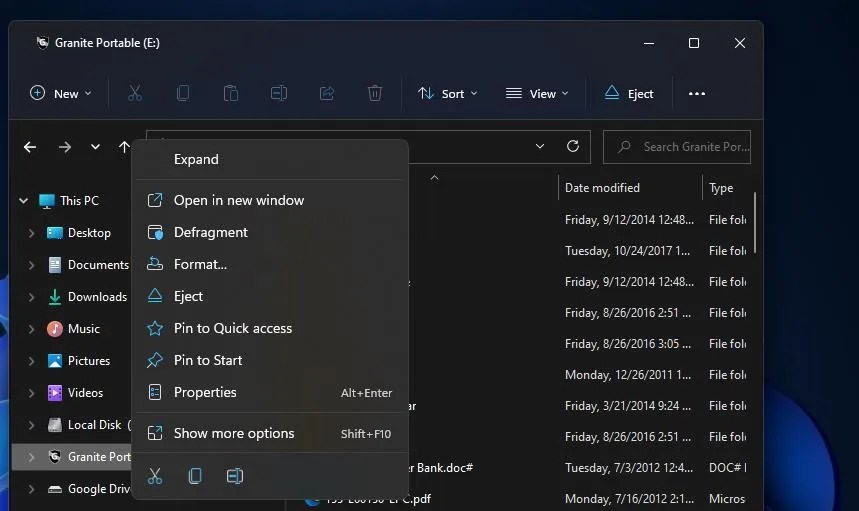Click the Rename icon in the toolbar
Viewport: 859px width, 511px height.
(x=279, y=94)
